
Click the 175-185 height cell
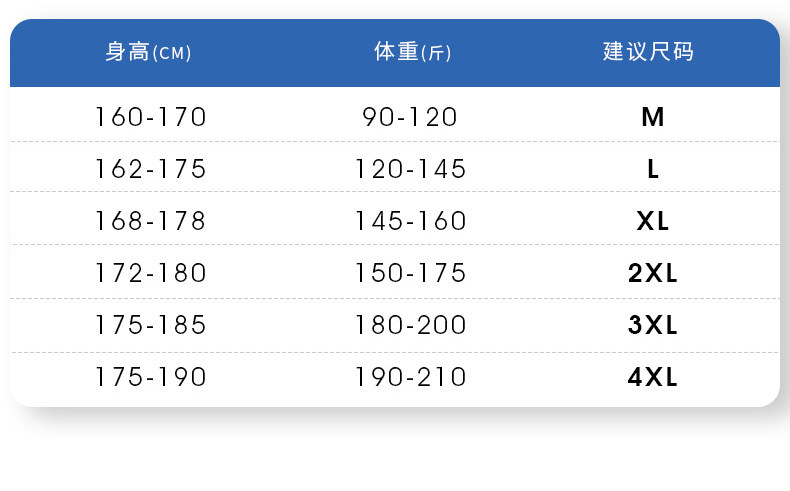coord(151,325)
